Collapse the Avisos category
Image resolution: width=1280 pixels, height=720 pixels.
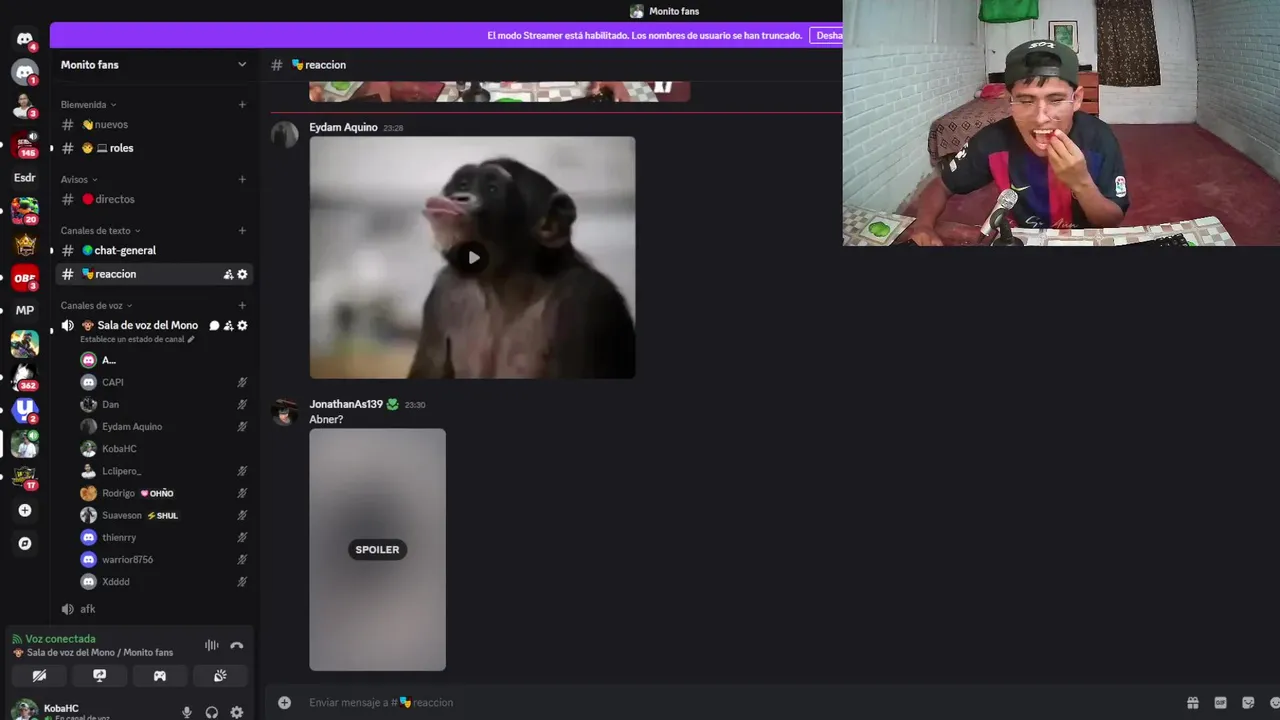point(79,179)
